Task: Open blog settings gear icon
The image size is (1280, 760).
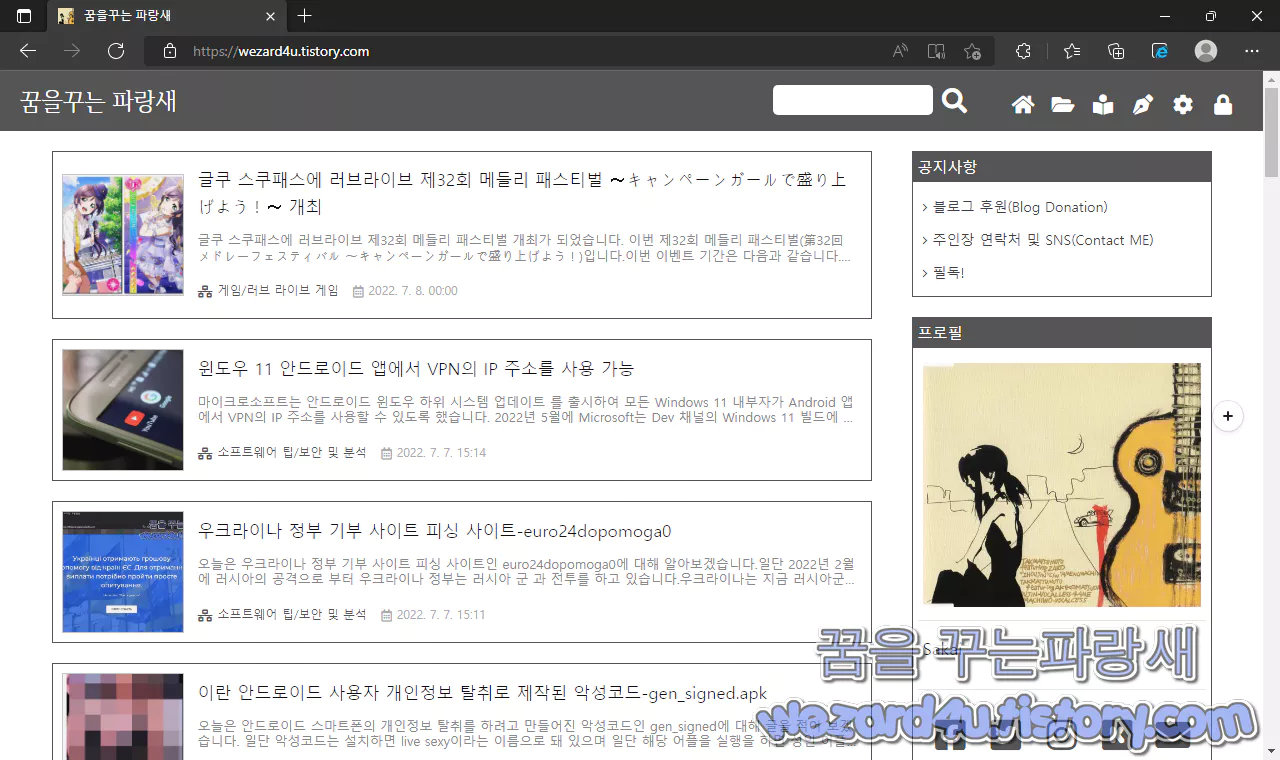Action: [x=1183, y=105]
